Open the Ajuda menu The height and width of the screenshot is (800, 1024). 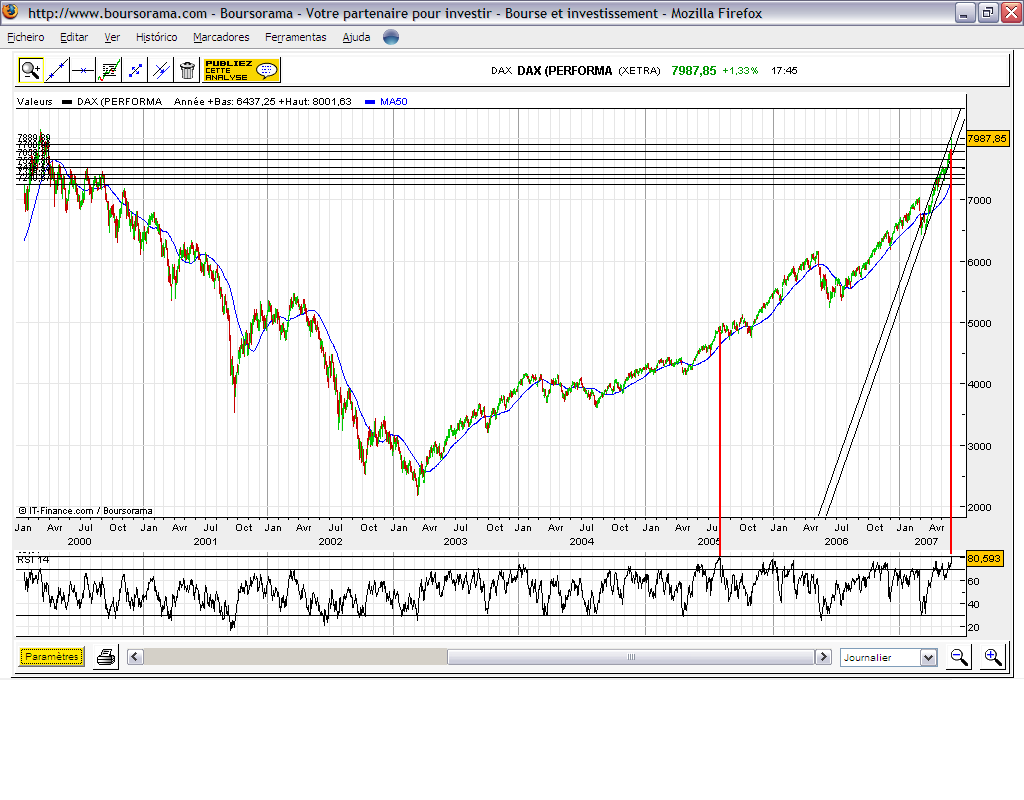pos(356,37)
